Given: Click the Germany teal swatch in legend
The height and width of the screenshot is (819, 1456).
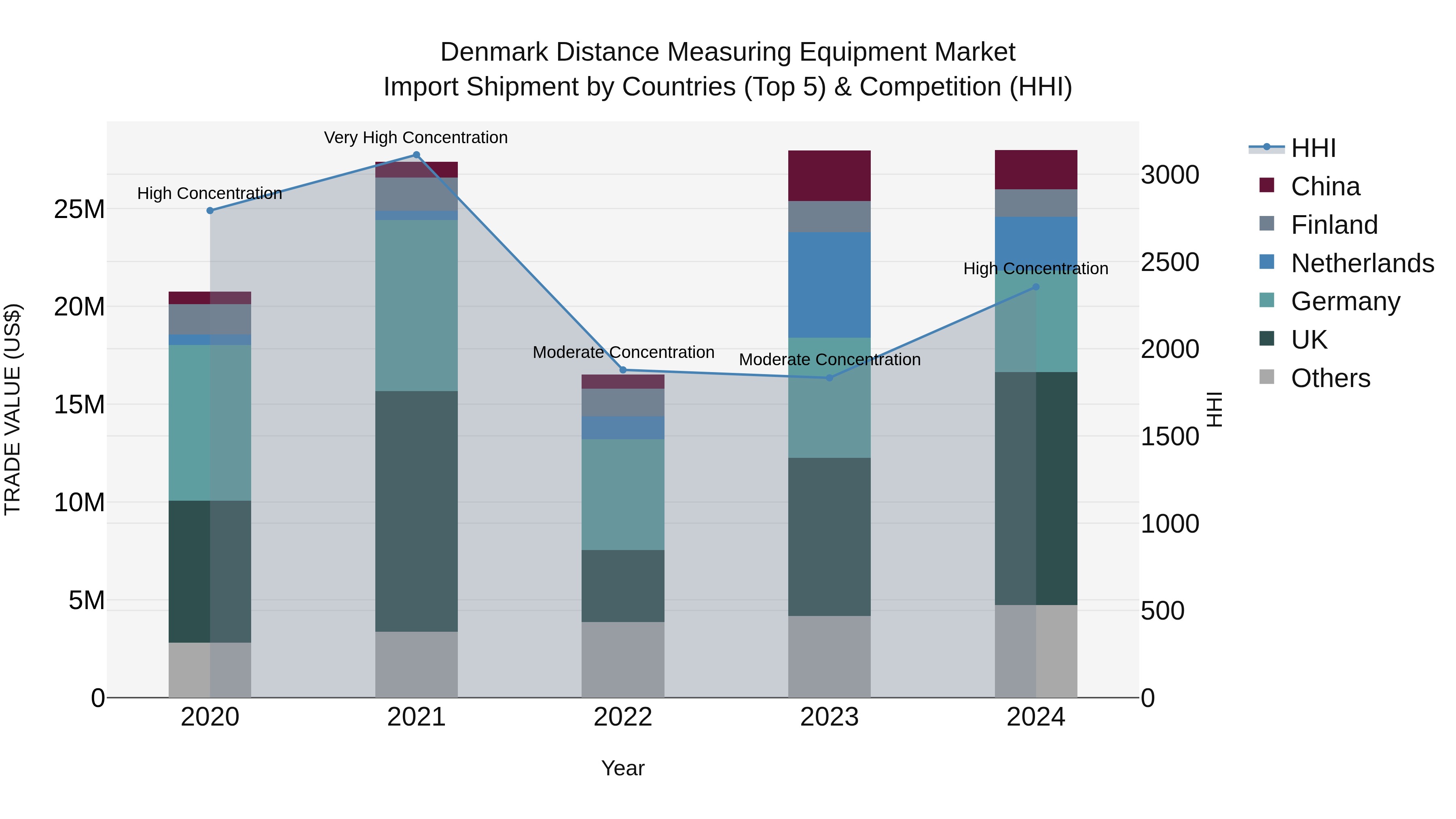Looking at the screenshot, I should point(1267,300).
